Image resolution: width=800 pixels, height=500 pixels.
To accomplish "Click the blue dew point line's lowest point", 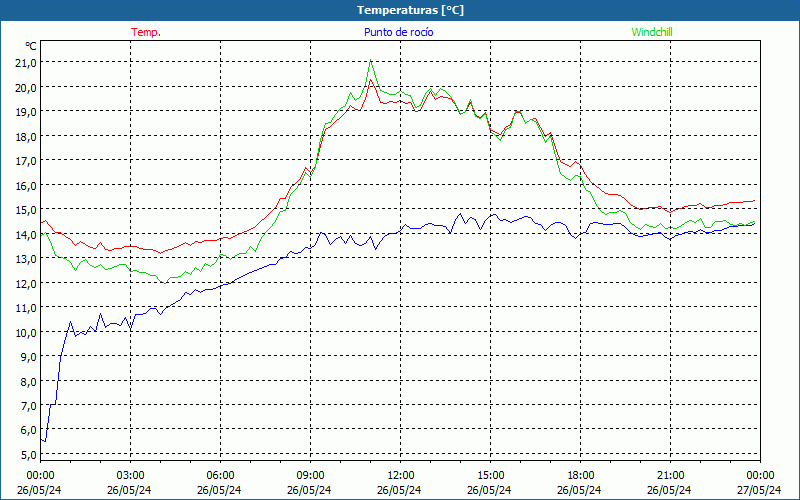I will coord(45,441).
